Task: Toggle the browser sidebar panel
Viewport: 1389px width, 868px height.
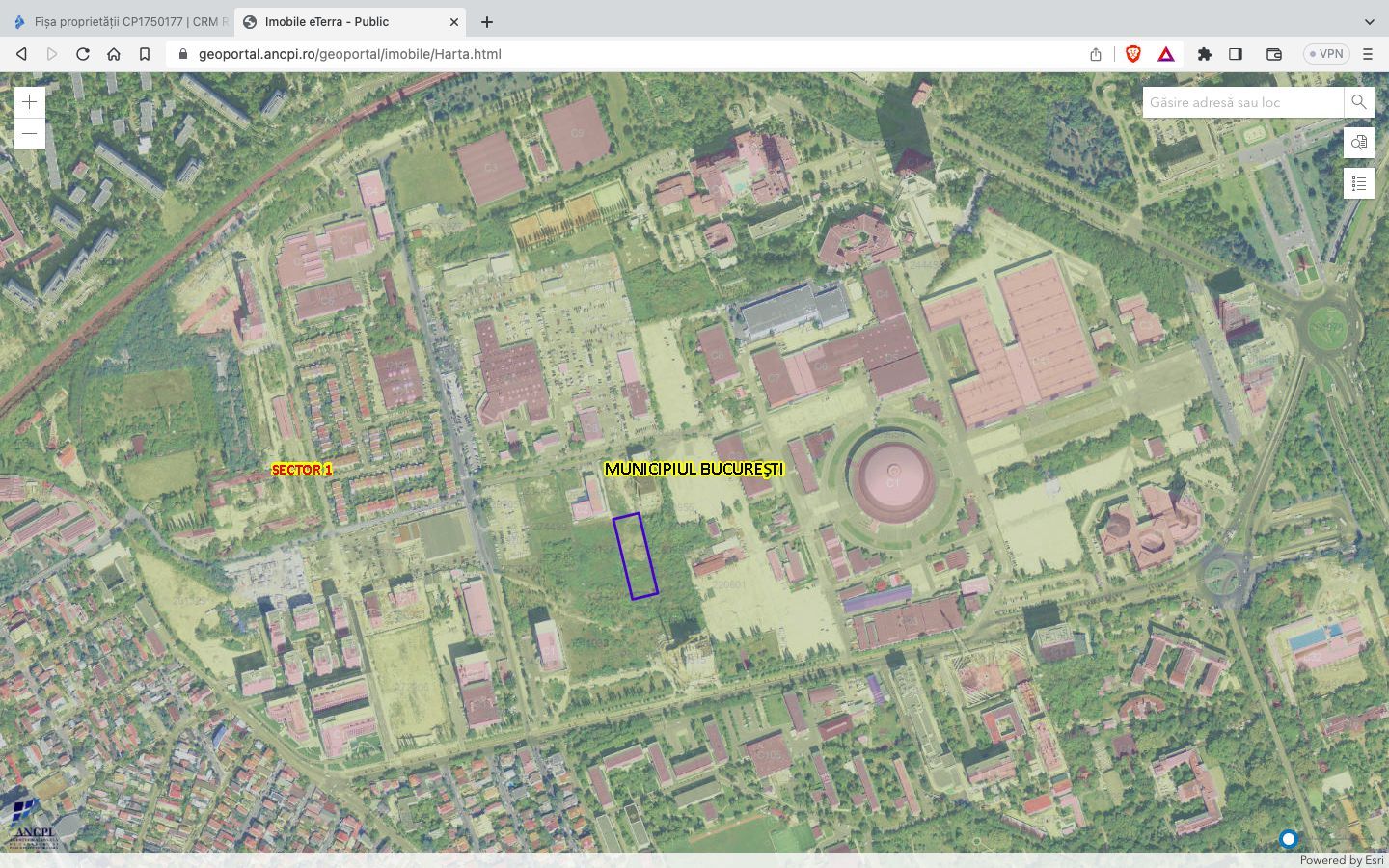Action: click(x=1236, y=54)
